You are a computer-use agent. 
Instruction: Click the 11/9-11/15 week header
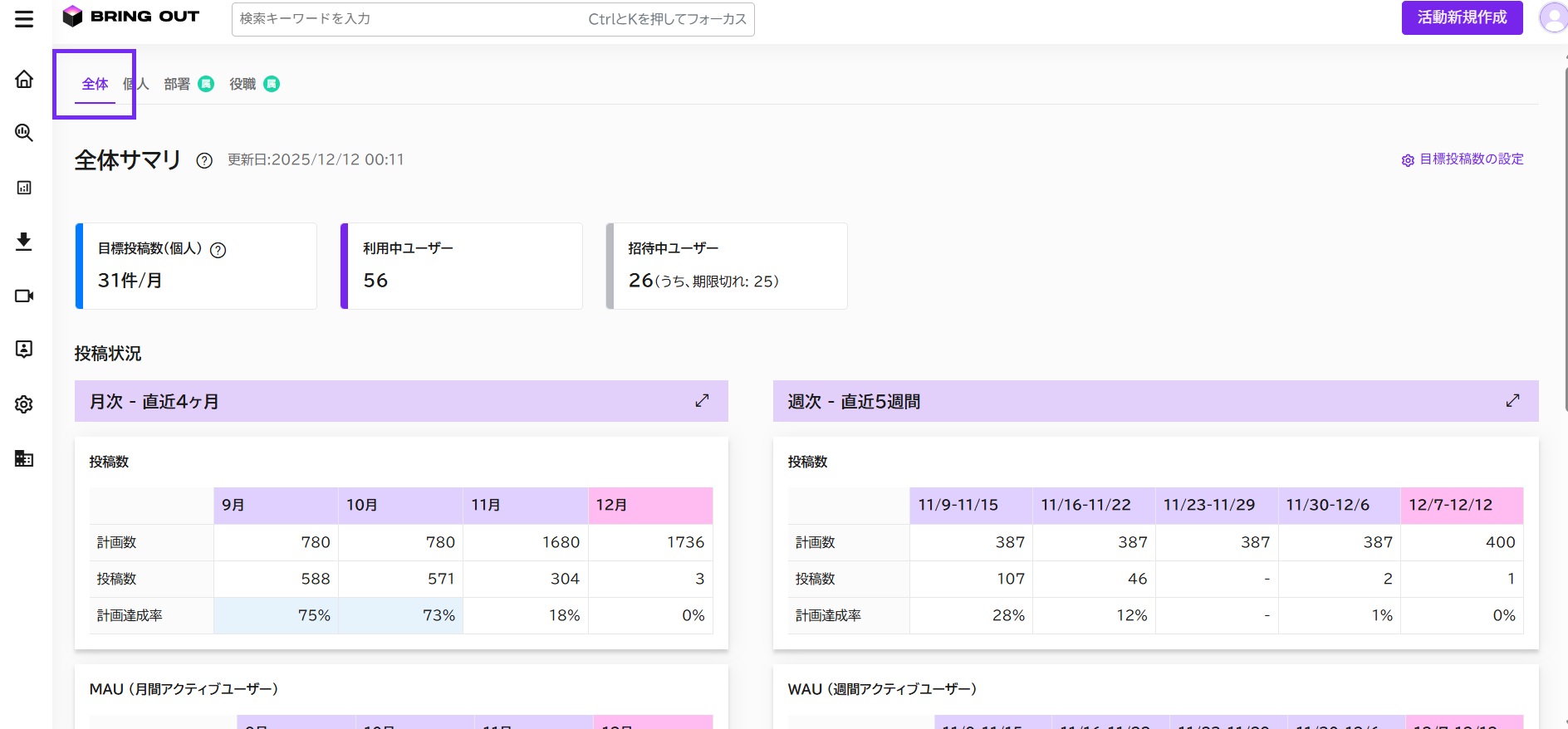click(971, 505)
